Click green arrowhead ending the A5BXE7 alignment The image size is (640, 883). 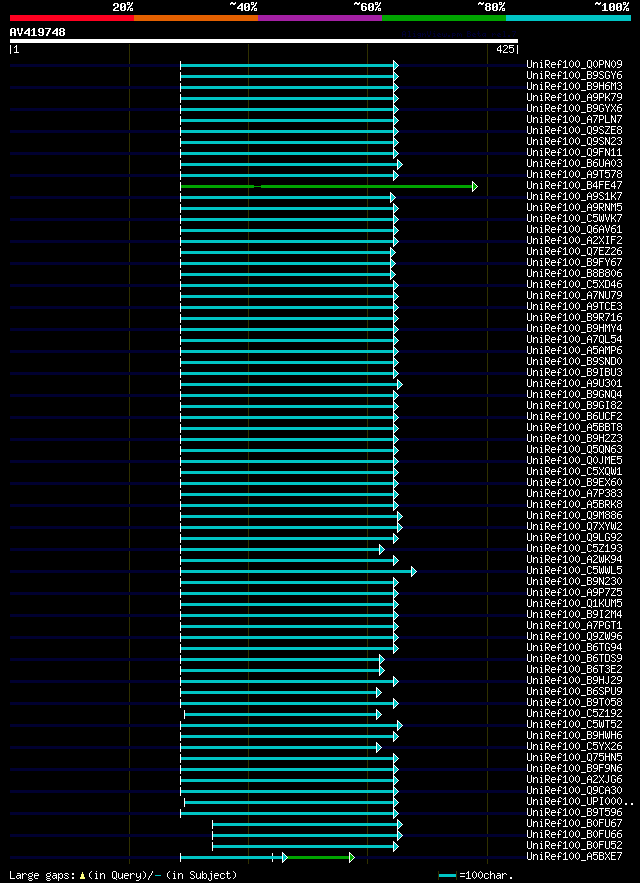point(352,858)
